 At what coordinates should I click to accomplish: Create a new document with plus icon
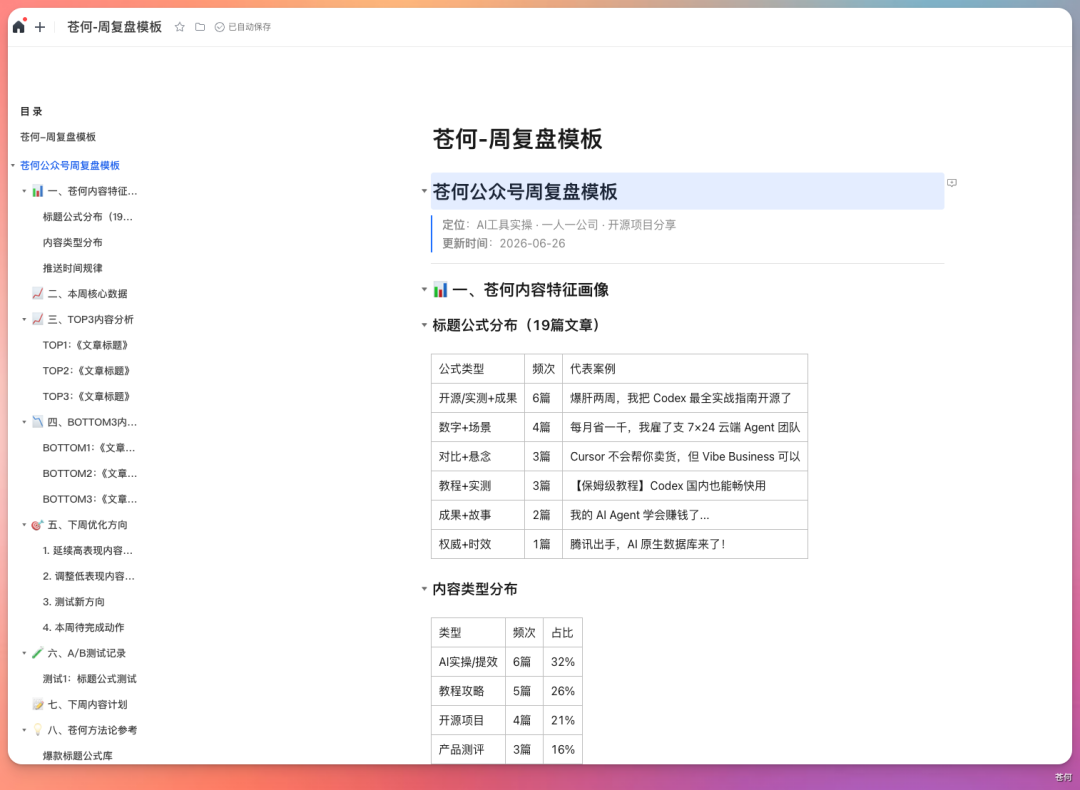[x=40, y=27]
